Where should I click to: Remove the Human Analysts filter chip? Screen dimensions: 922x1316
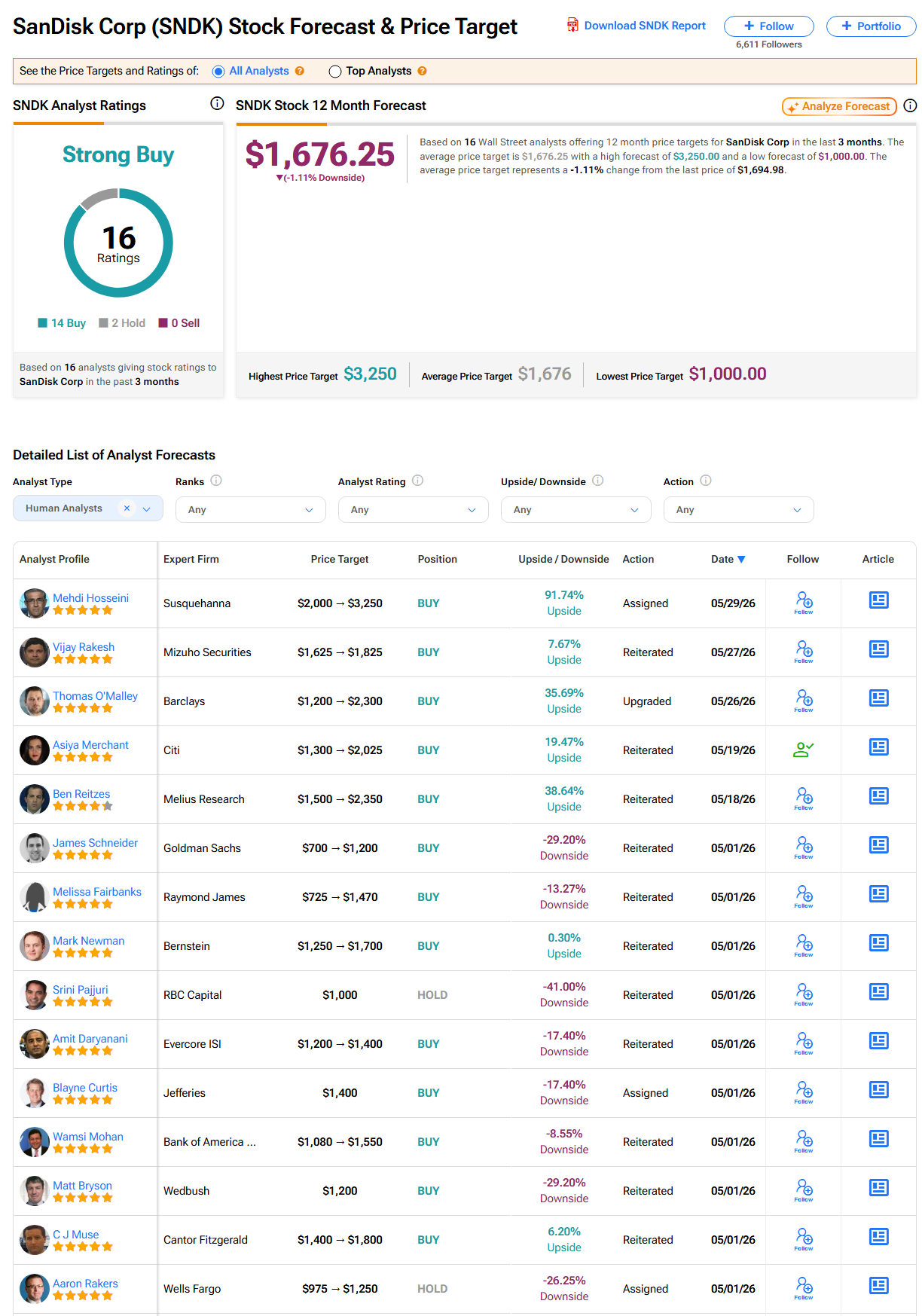click(x=127, y=508)
